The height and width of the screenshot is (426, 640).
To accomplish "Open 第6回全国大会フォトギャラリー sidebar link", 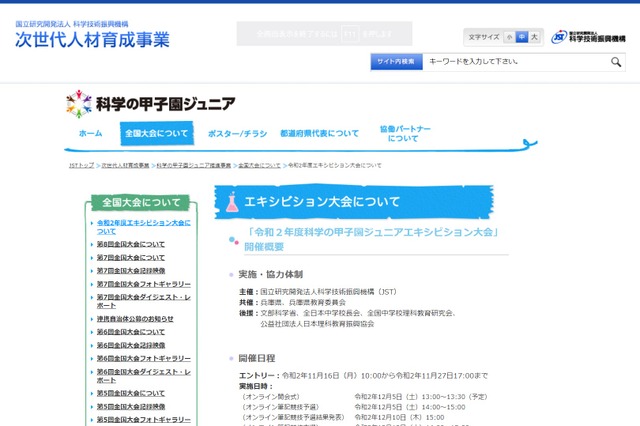I will pyautogui.click(x=143, y=358).
